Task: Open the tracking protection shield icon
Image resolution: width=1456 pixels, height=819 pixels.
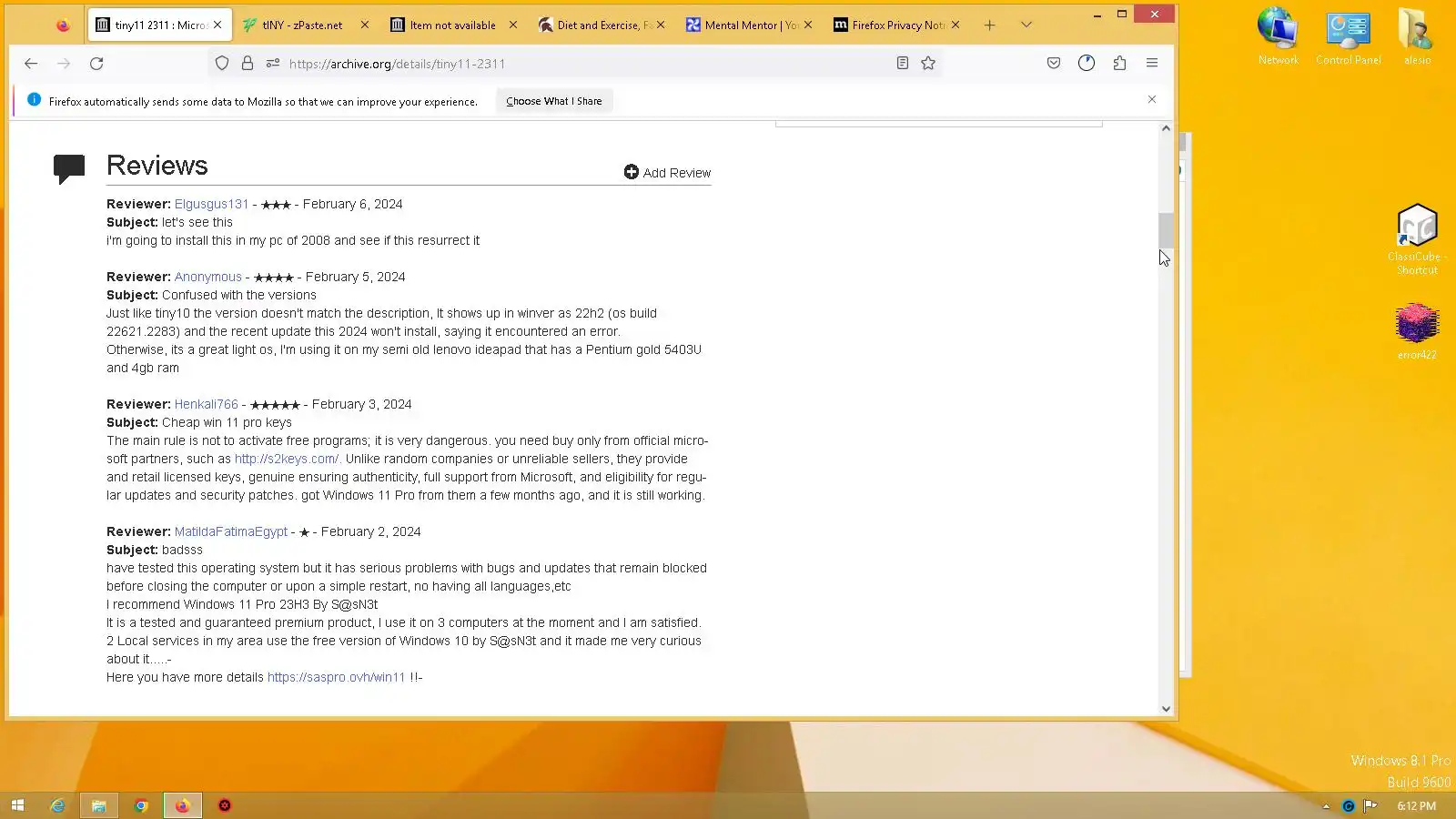Action: (x=222, y=64)
